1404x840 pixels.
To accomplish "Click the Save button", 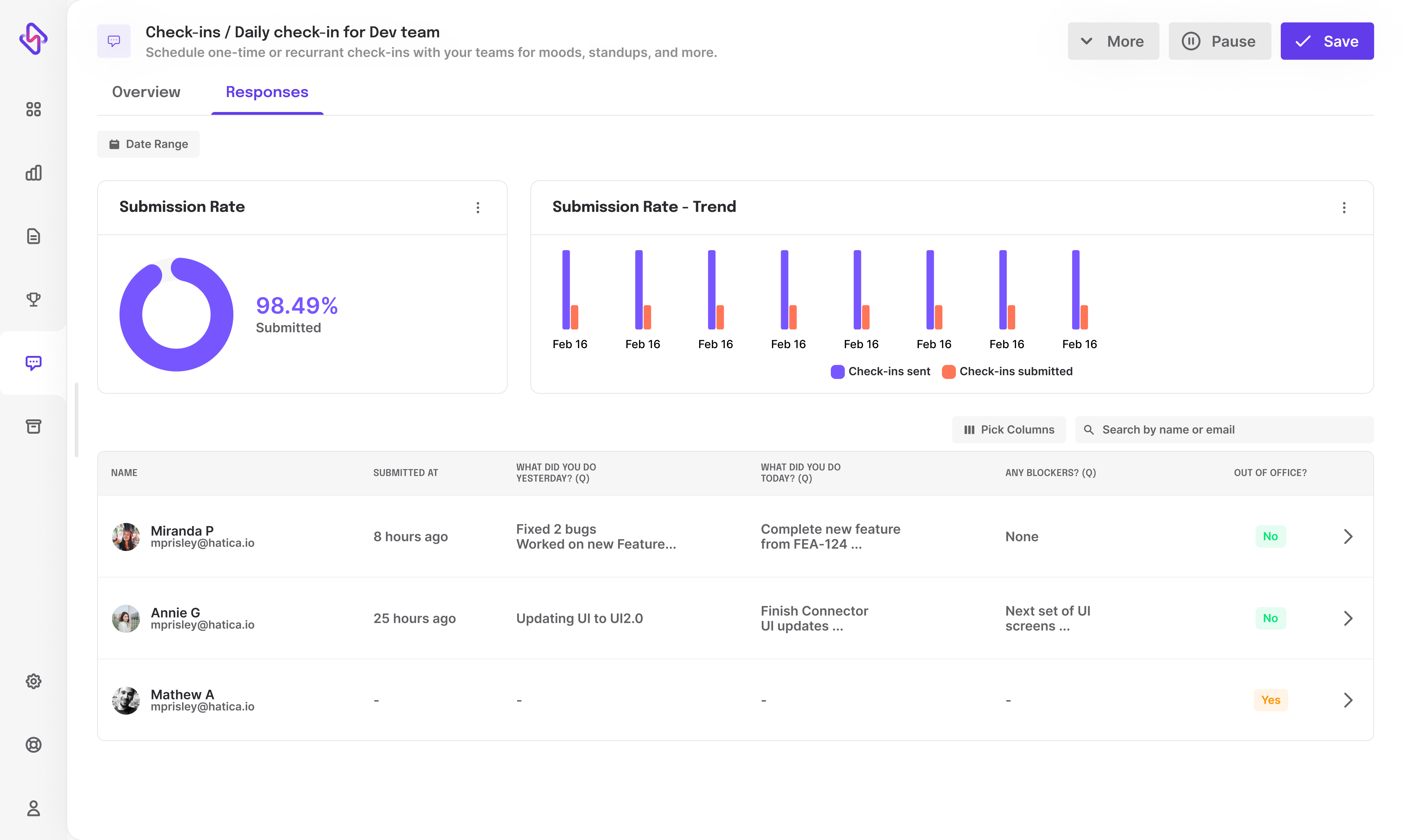I will (1327, 41).
